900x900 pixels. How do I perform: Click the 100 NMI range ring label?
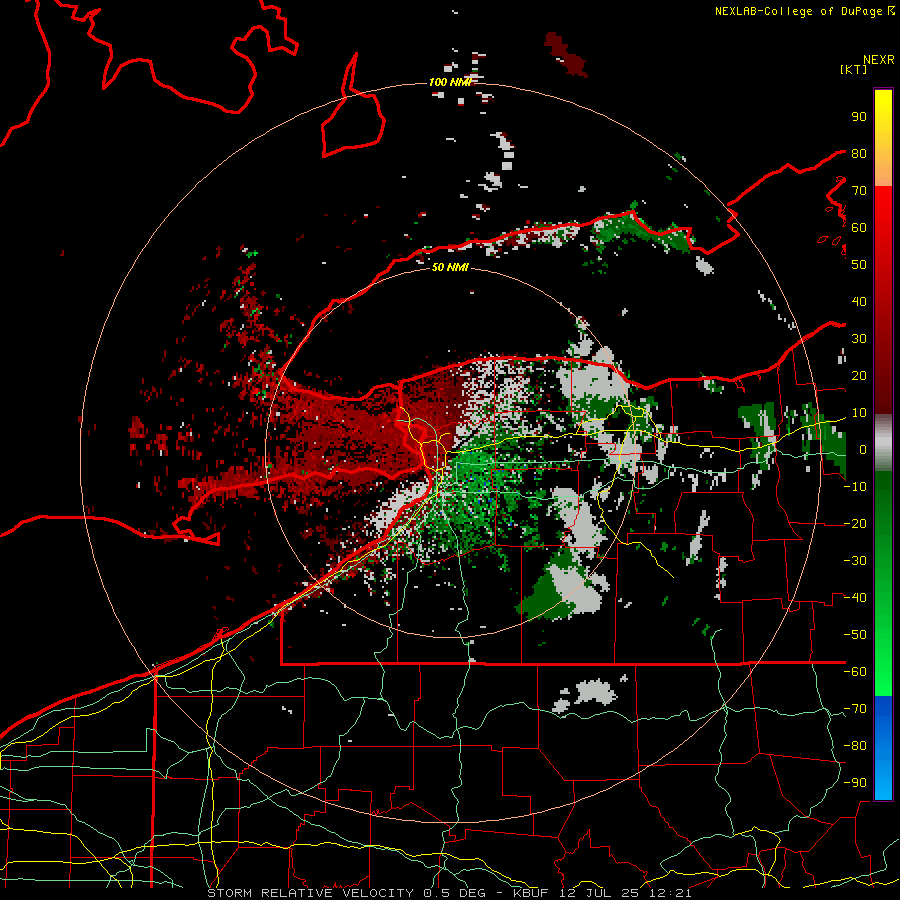450,82
